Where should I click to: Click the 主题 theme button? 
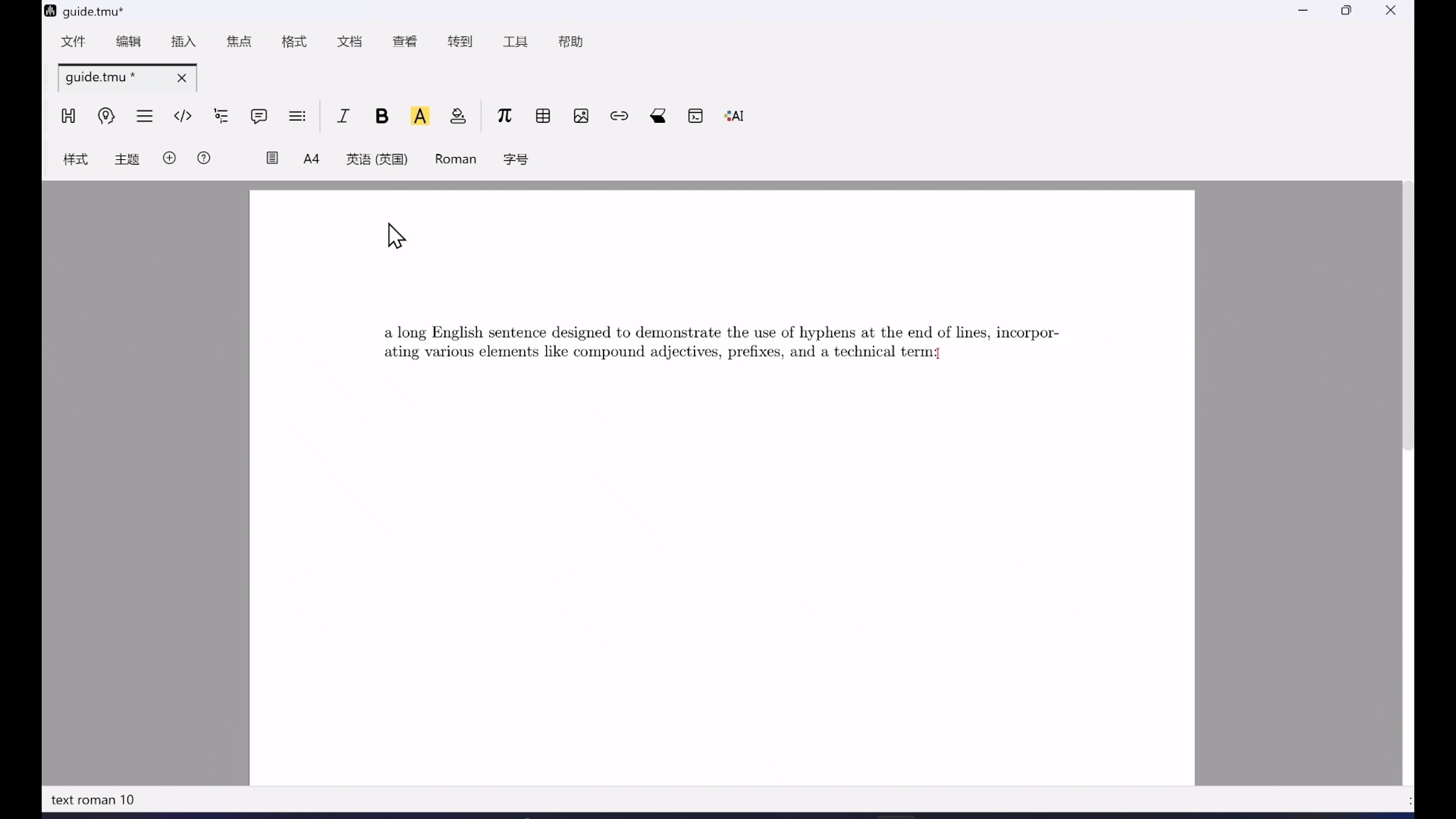127,159
